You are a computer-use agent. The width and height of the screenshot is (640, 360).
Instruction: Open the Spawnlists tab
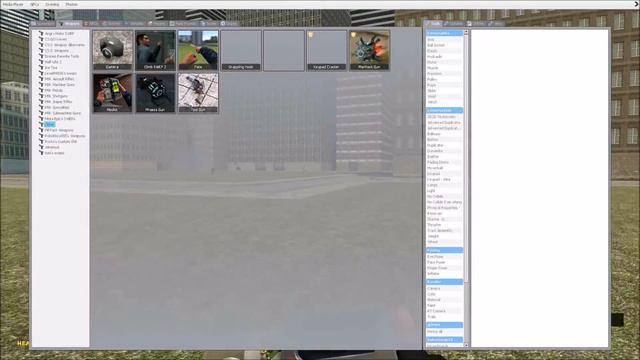(43, 24)
